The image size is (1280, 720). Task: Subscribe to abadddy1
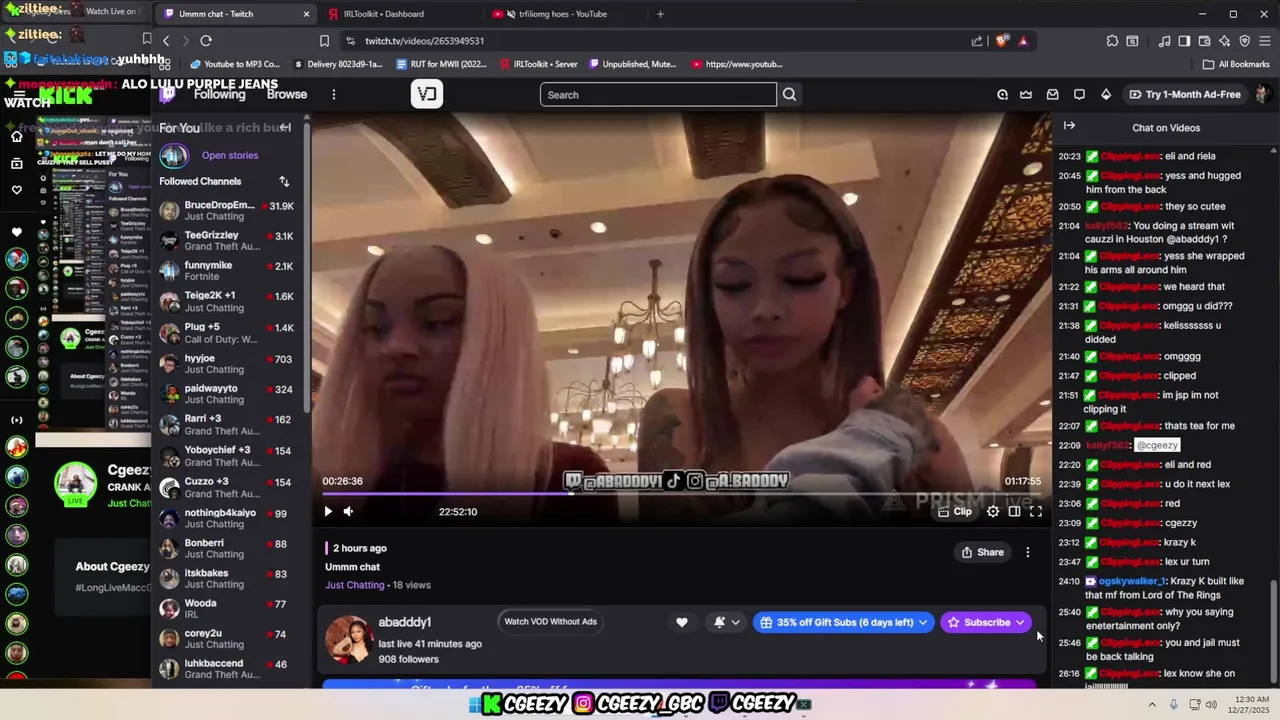click(x=986, y=622)
